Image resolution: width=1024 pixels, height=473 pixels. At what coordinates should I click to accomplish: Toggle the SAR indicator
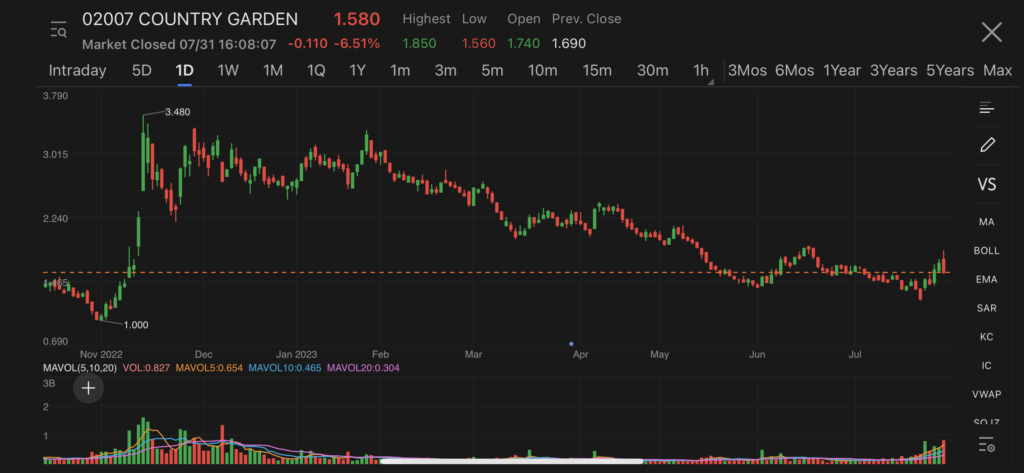[x=987, y=308]
